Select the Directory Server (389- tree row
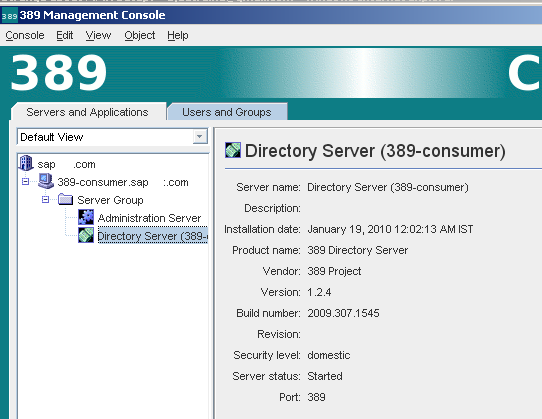 (x=152, y=236)
